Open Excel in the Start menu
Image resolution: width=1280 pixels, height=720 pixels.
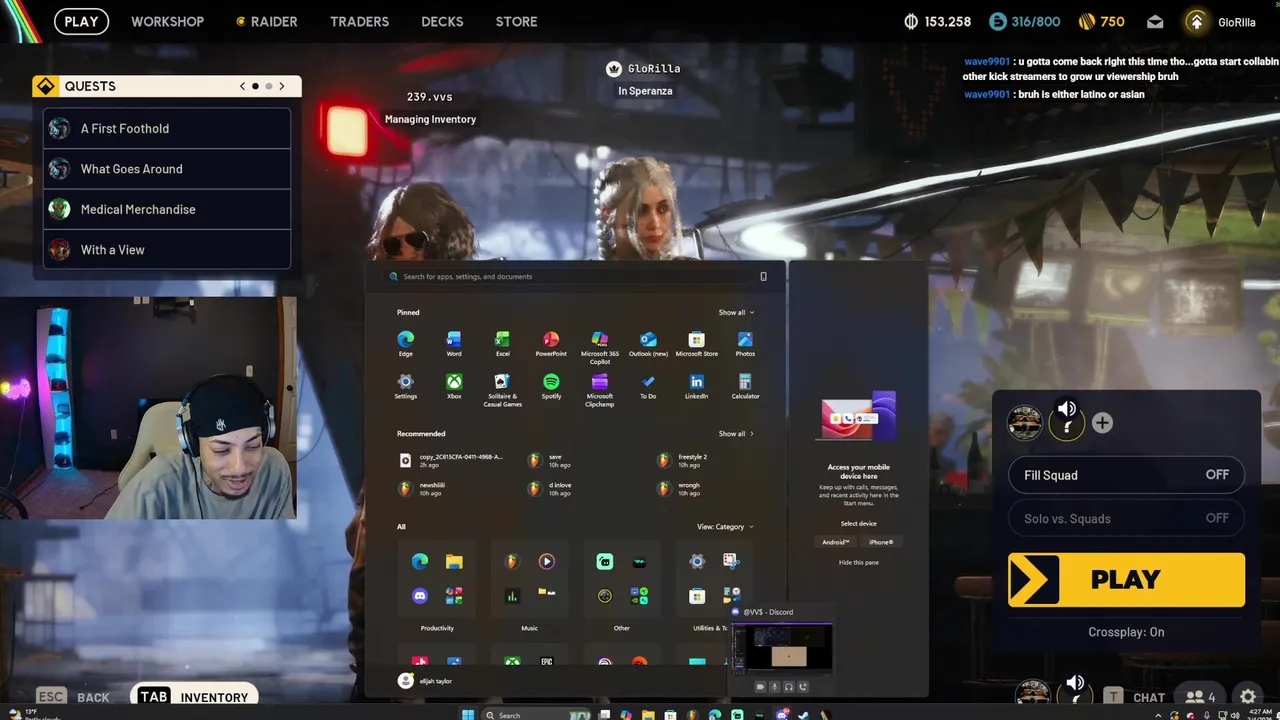click(502, 343)
